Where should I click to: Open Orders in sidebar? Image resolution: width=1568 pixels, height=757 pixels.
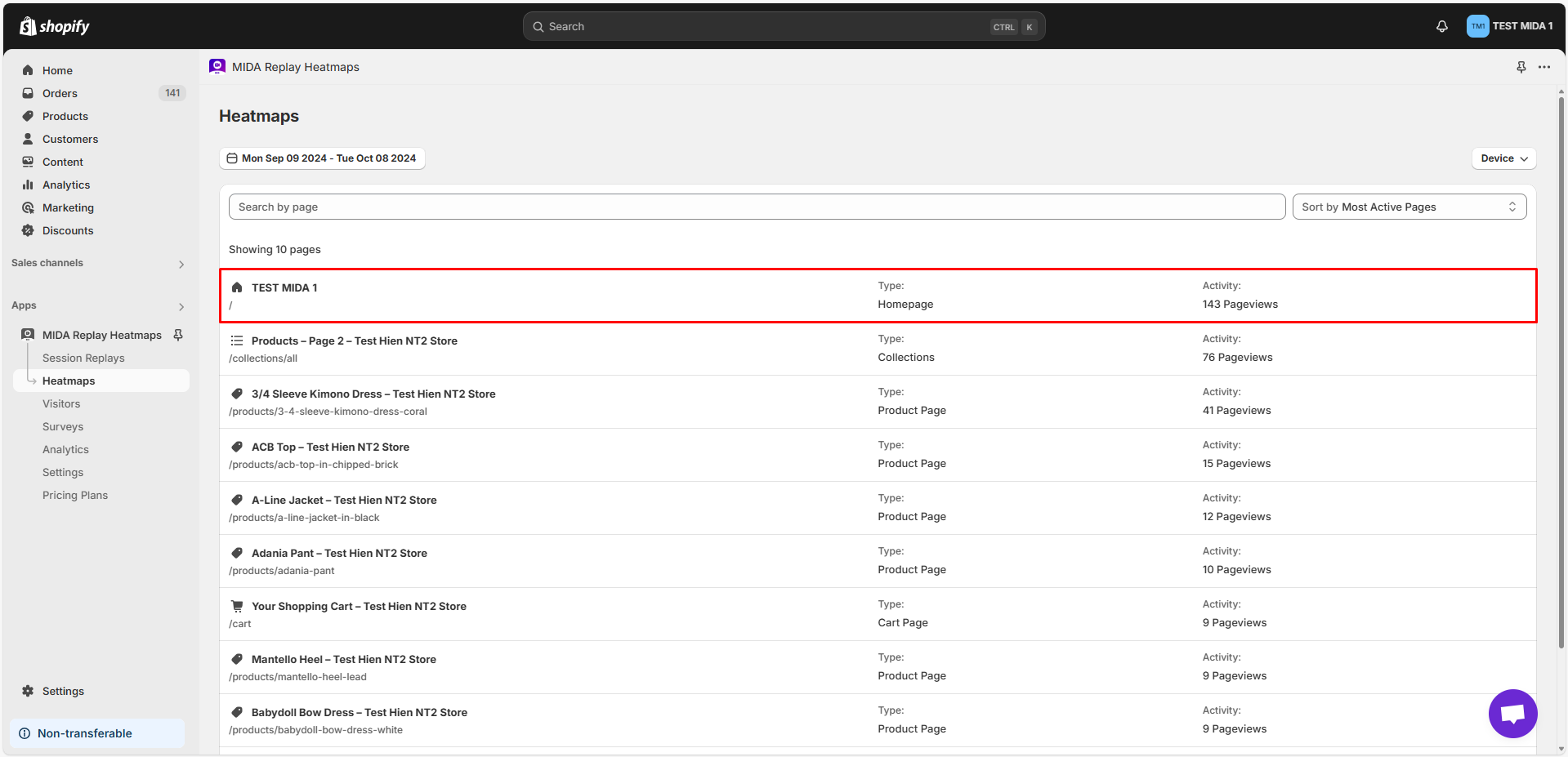pos(60,93)
